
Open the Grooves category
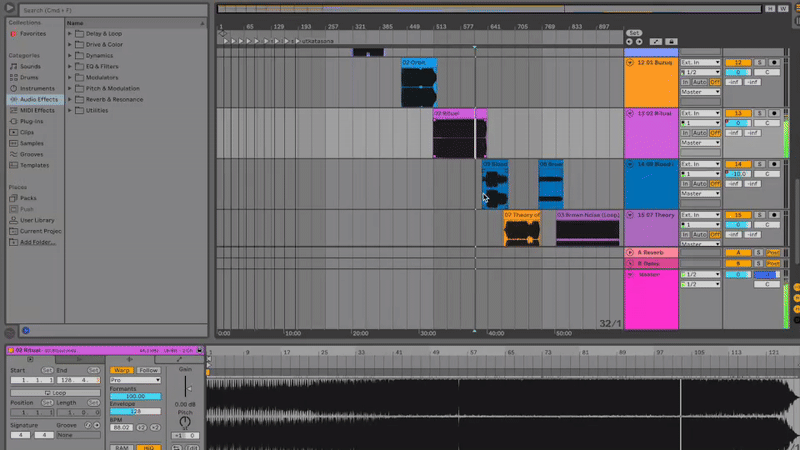click(x=32, y=154)
